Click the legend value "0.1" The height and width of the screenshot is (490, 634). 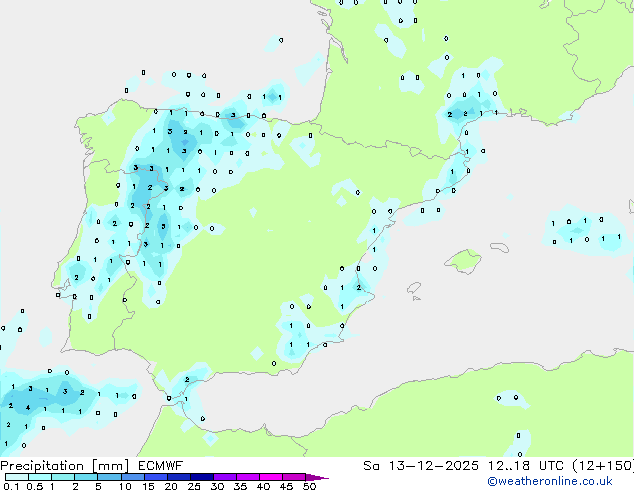[11, 486]
